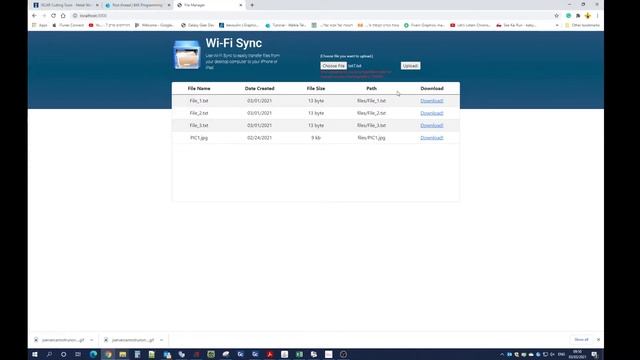Close the File Manager tab

coord(240,5)
